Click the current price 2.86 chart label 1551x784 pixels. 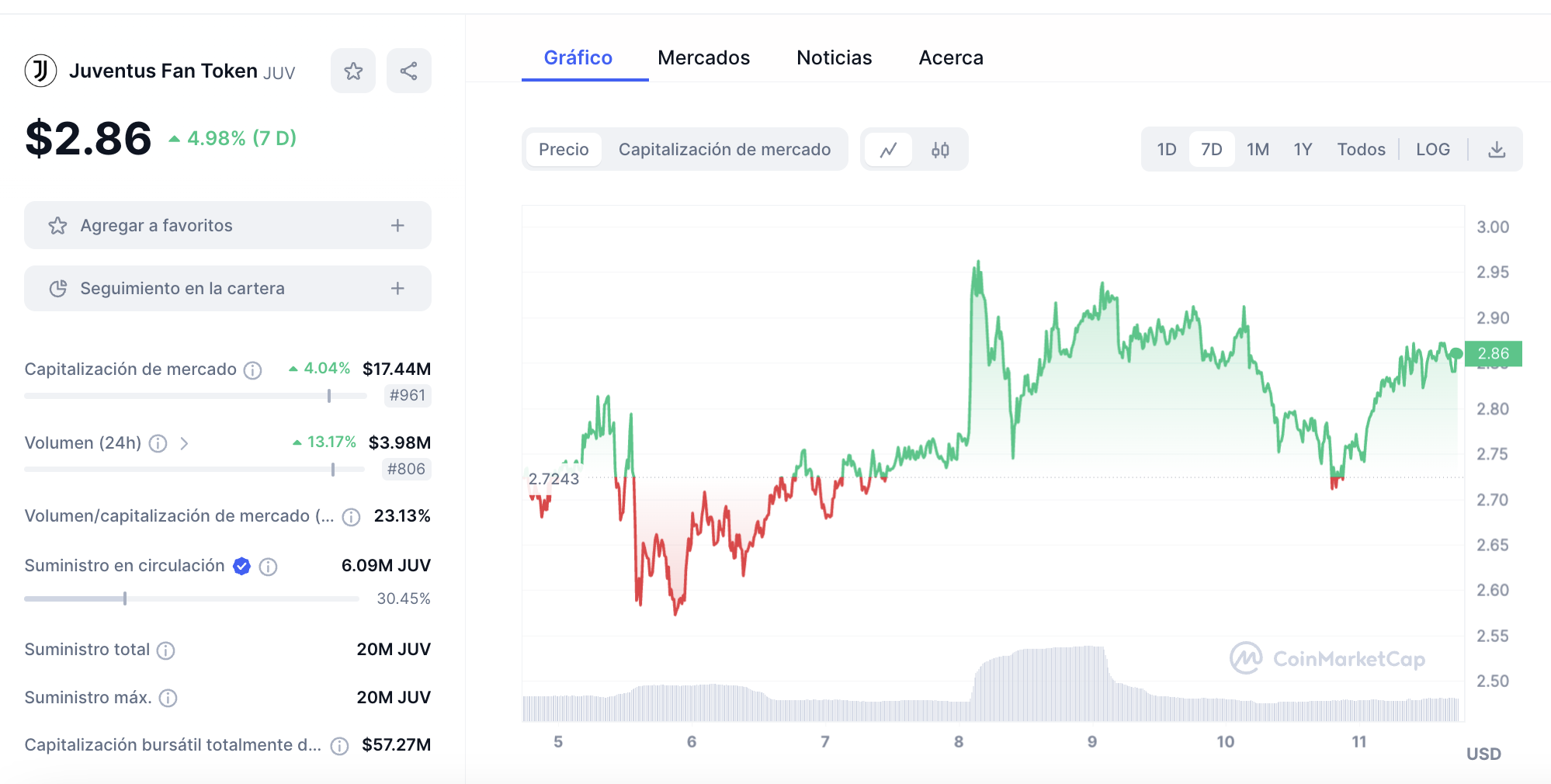click(x=1493, y=354)
